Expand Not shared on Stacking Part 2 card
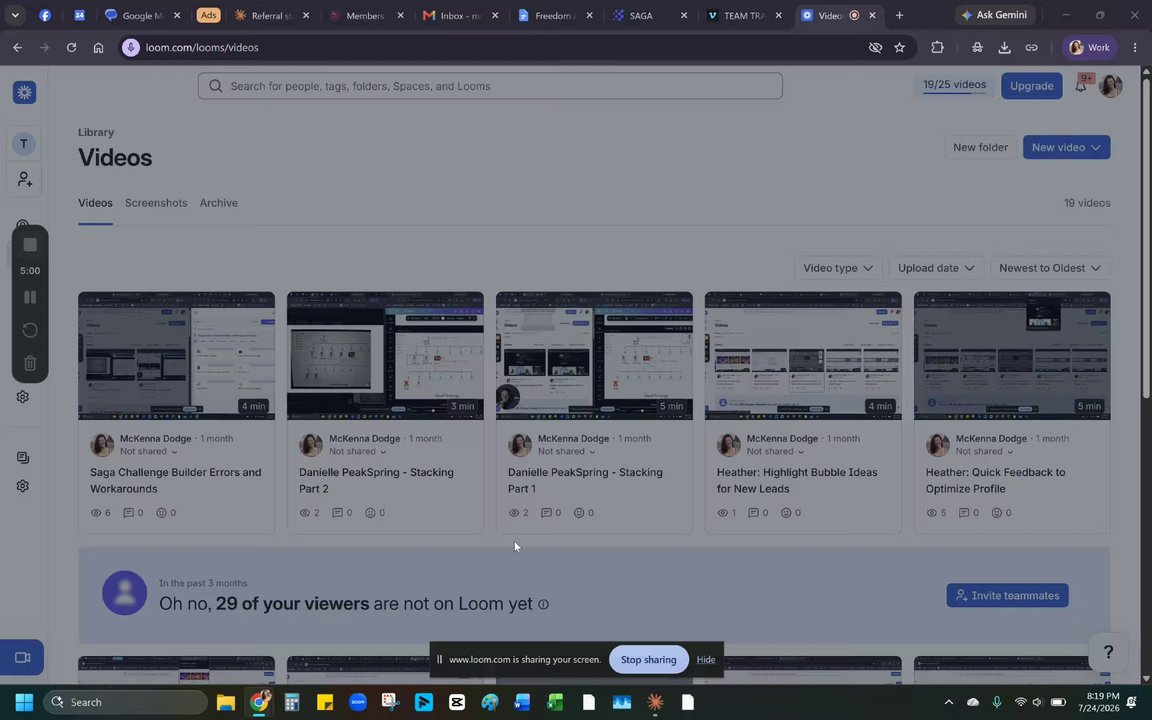Screen dimensions: 1152x720 [358, 452]
